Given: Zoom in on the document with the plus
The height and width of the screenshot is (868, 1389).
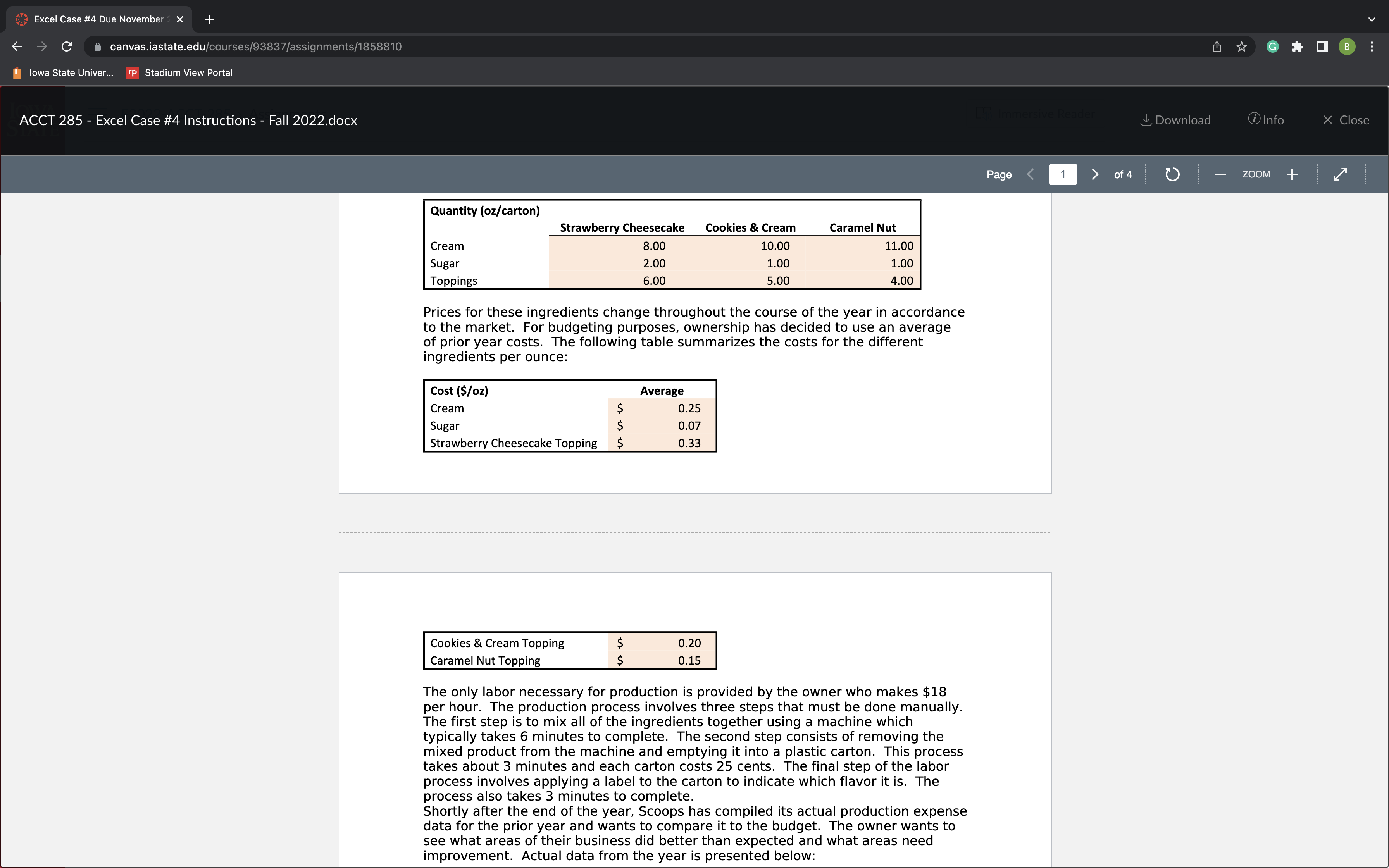Looking at the screenshot, I should 1292,174.
